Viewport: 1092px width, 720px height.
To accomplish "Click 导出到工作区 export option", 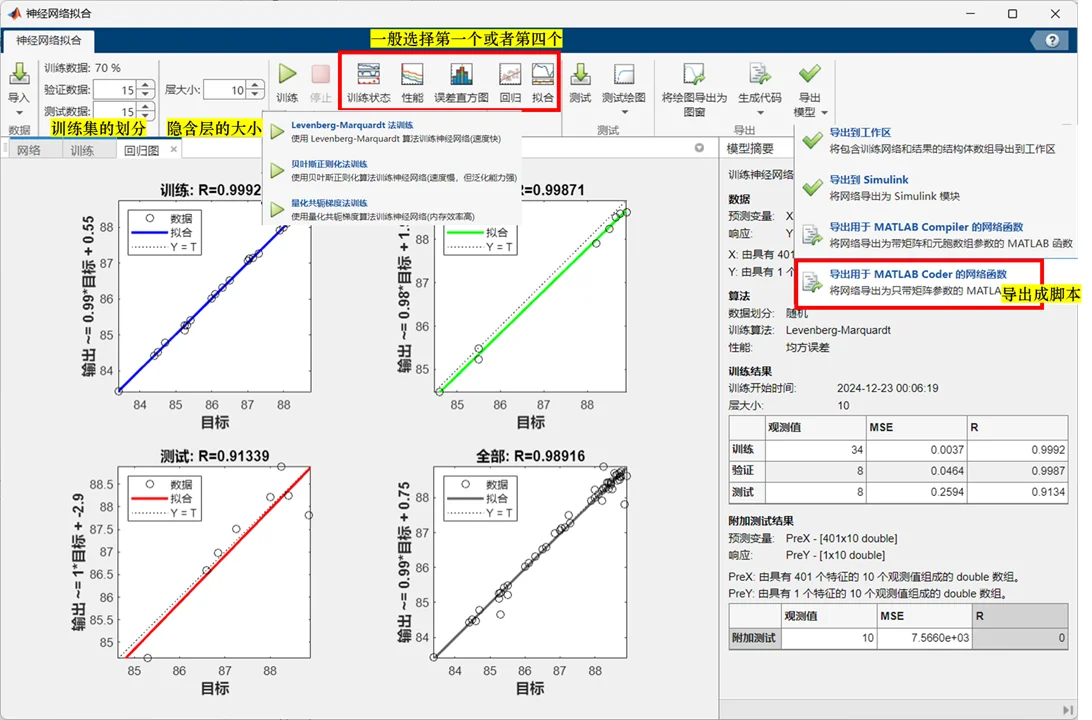I will (859, 132).
